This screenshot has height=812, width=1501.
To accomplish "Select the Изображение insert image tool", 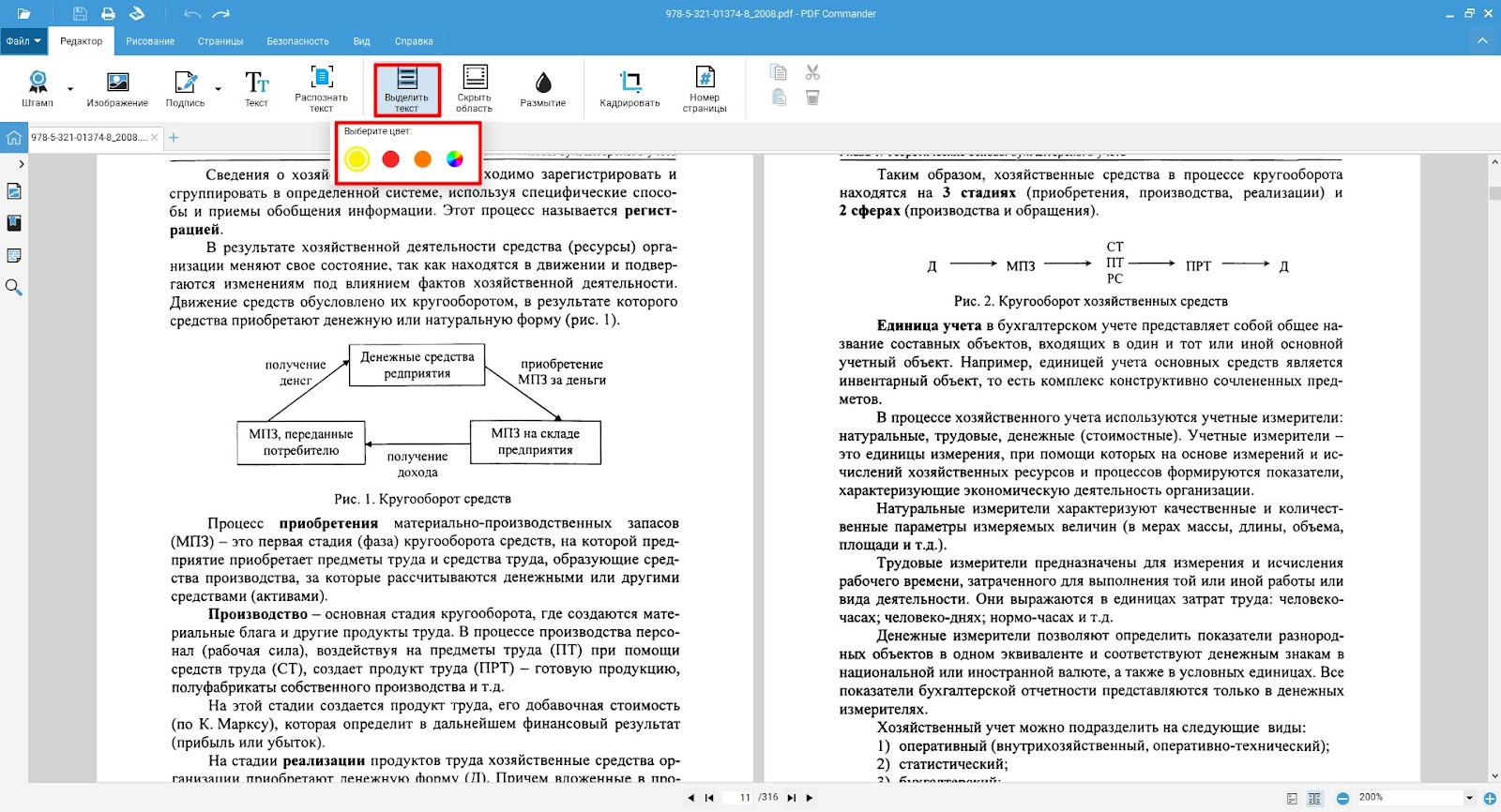I will (117, 88).
